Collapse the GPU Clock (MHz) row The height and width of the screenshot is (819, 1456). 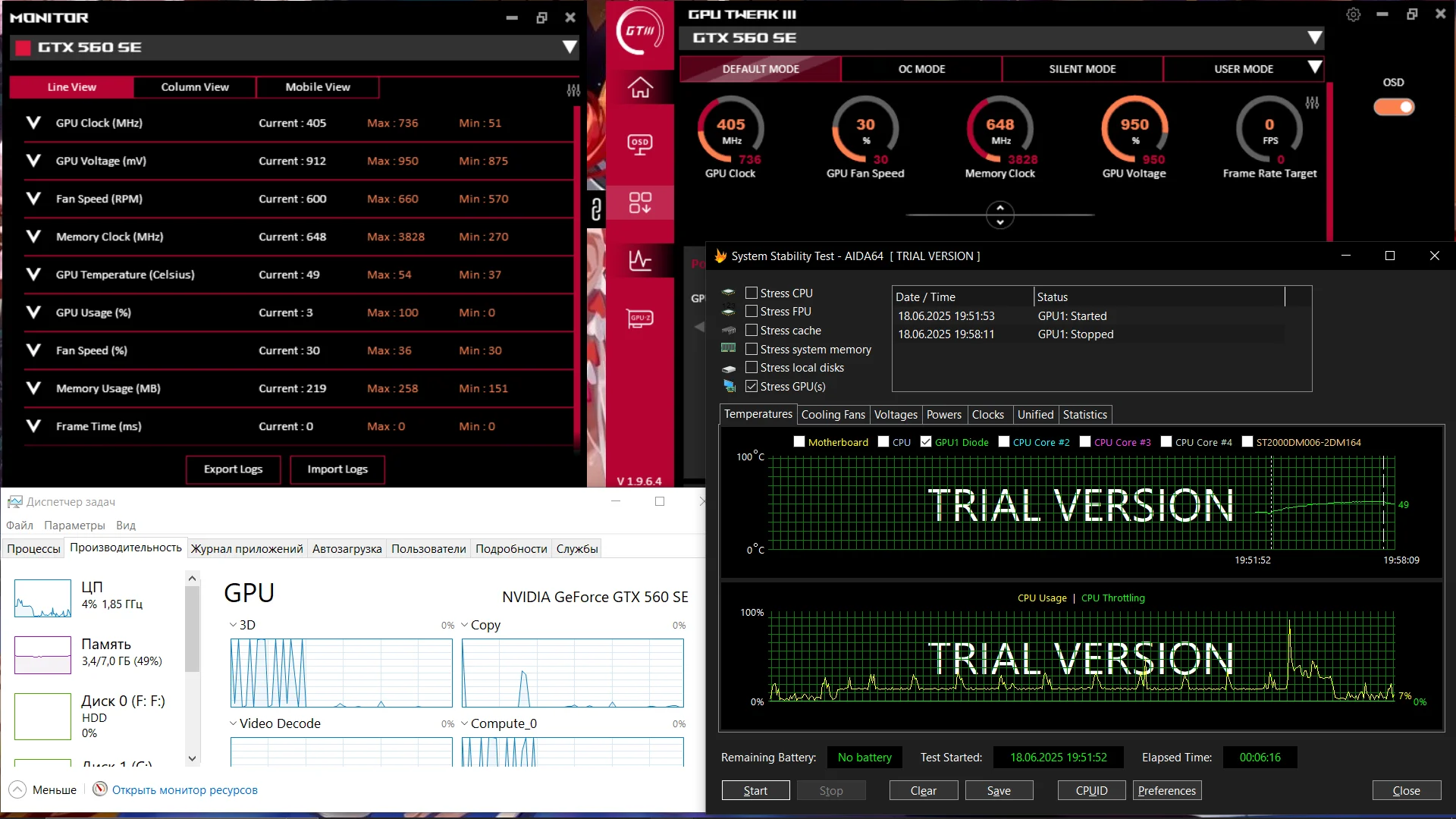pos(33,123)
